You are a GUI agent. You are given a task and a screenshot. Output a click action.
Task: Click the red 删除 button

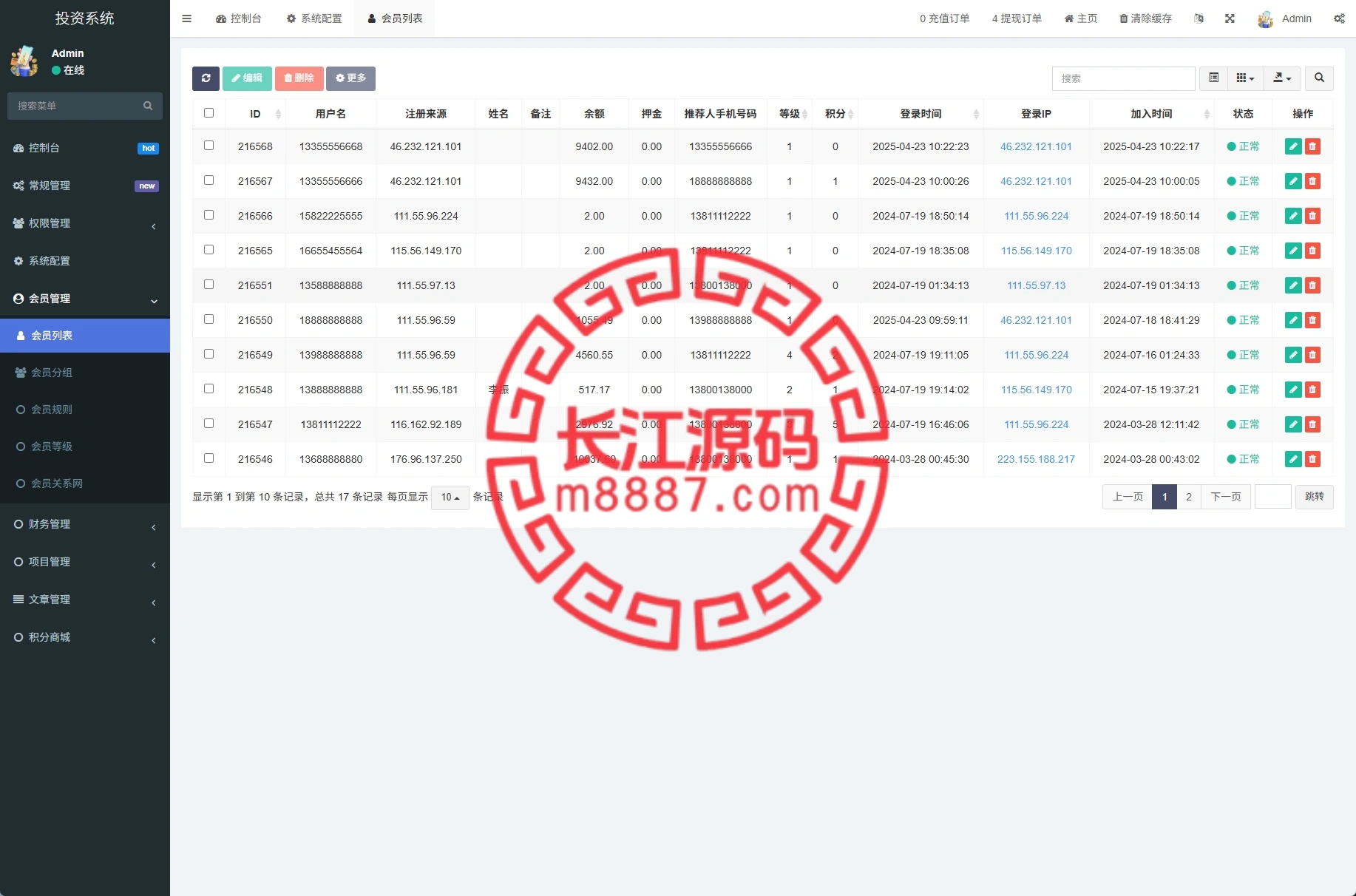[x=299, y=78]
